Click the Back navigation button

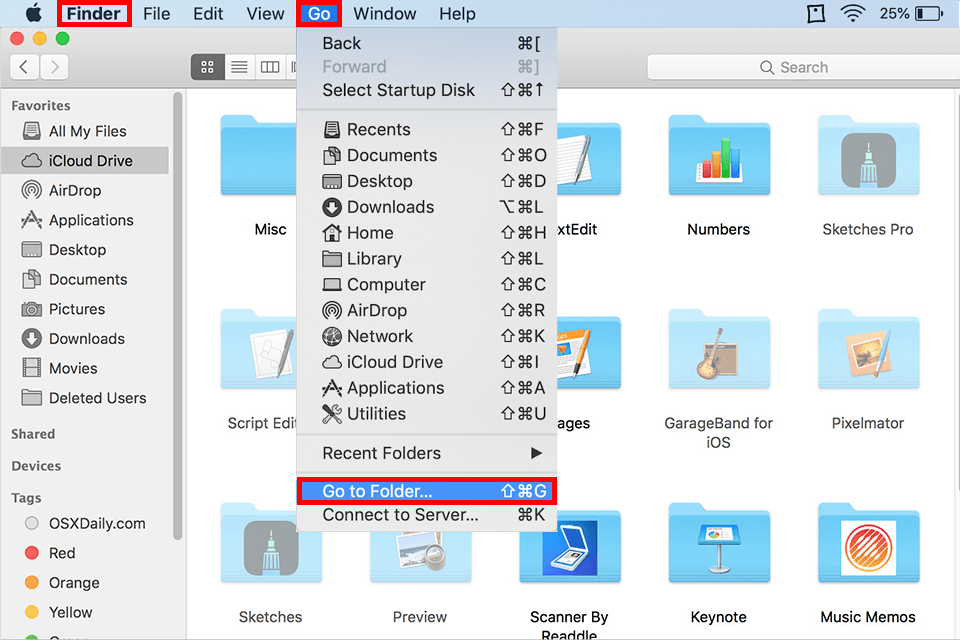click(x=25, y=67)
